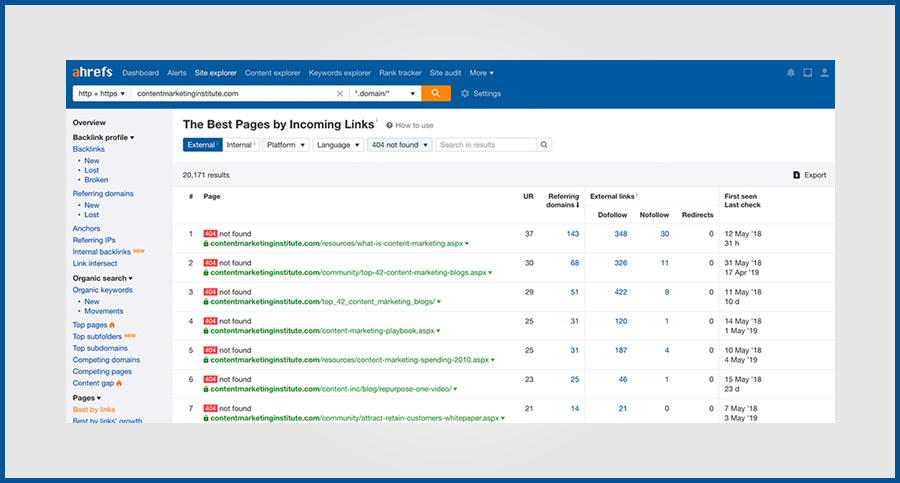The height and width of the screenshot is (483, 900).
Task: Open the *.domain/* mode dropdown
Action: pyautogui.click(x=385, y=94)
